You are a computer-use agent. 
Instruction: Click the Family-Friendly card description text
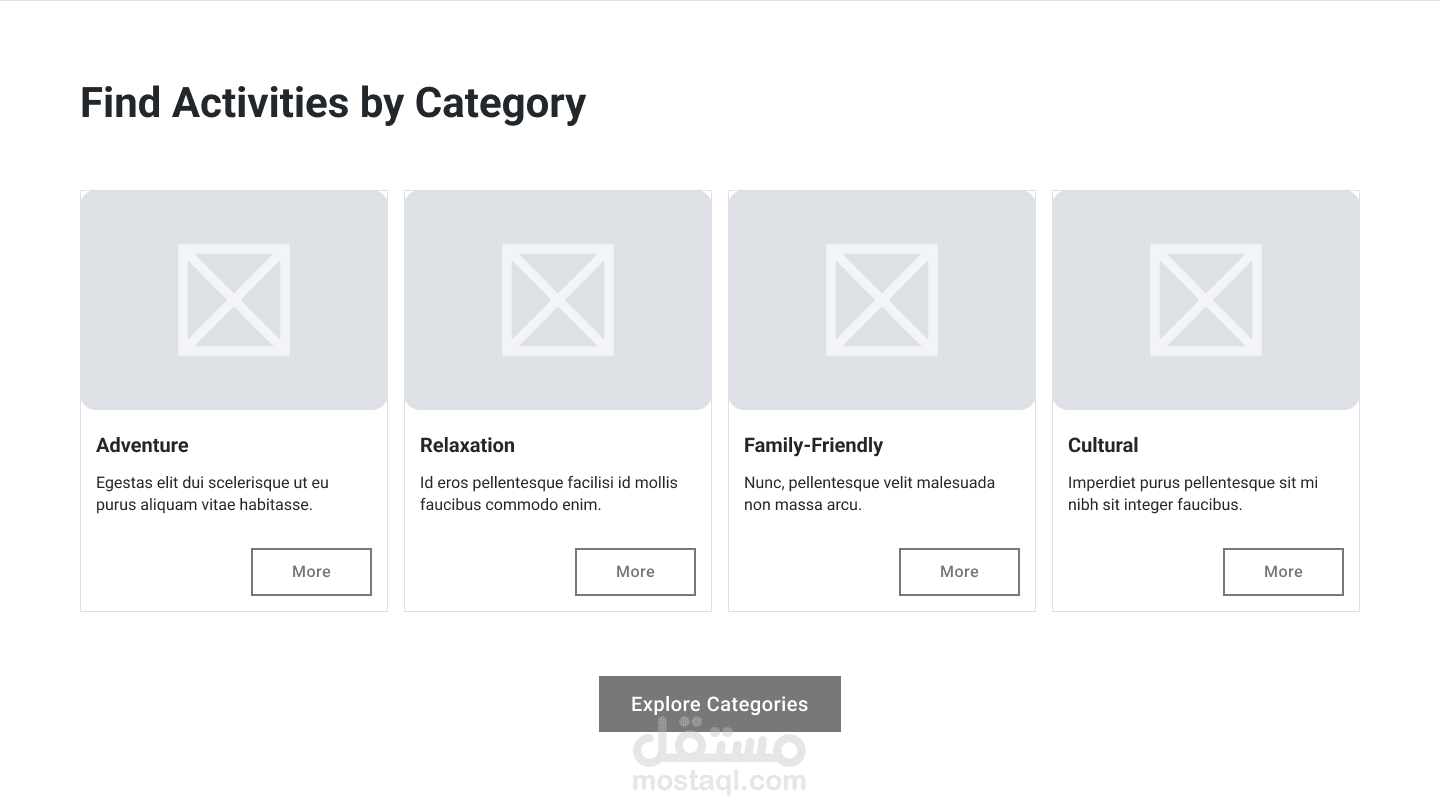tap(869, 494)
